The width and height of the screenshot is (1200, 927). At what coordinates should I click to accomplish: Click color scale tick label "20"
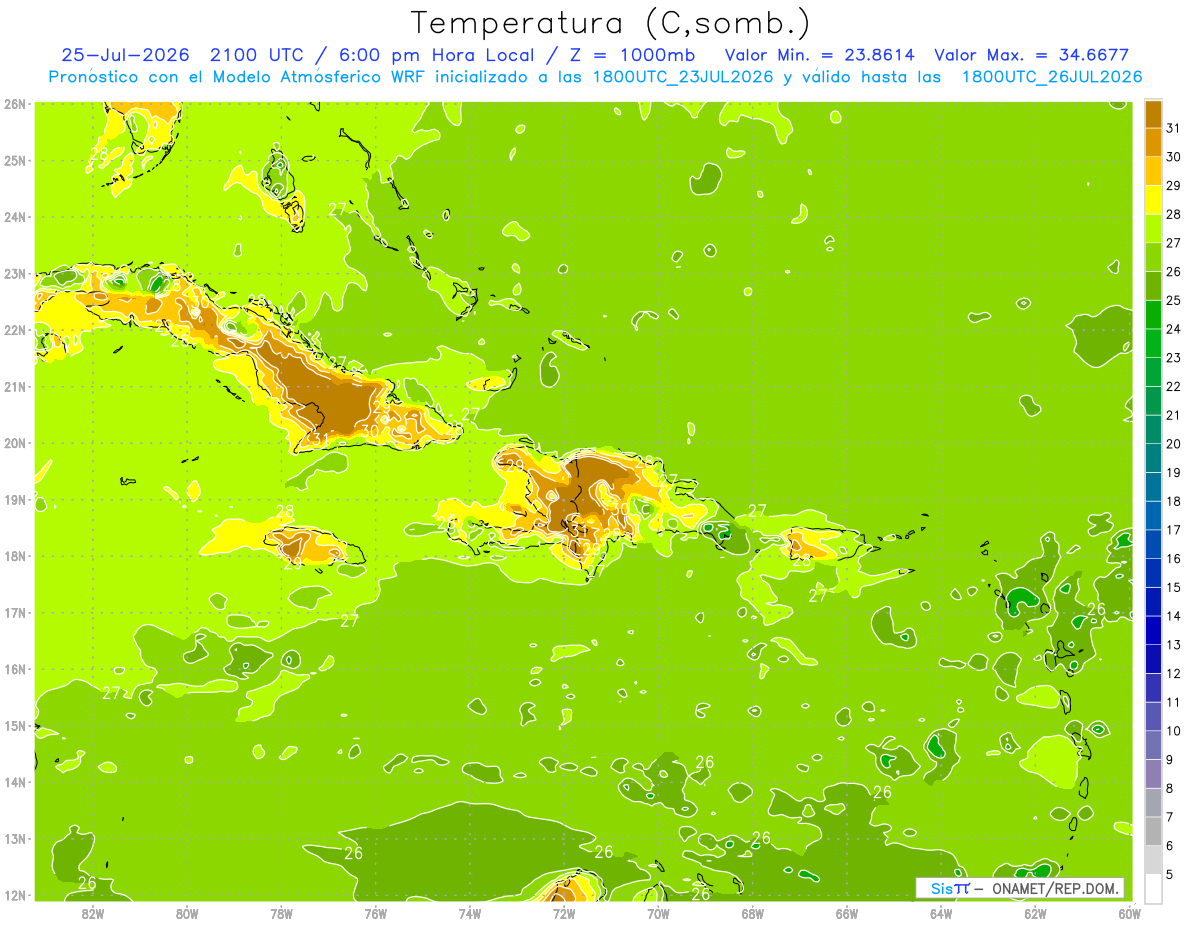coord(1173,444)
